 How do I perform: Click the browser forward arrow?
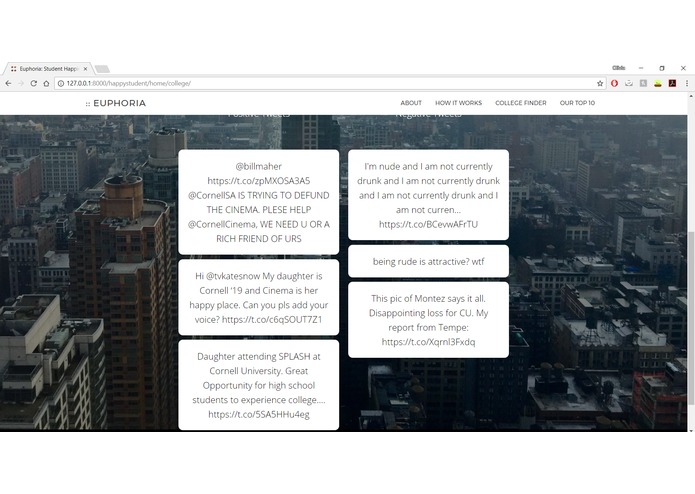(x=21, y=83)
